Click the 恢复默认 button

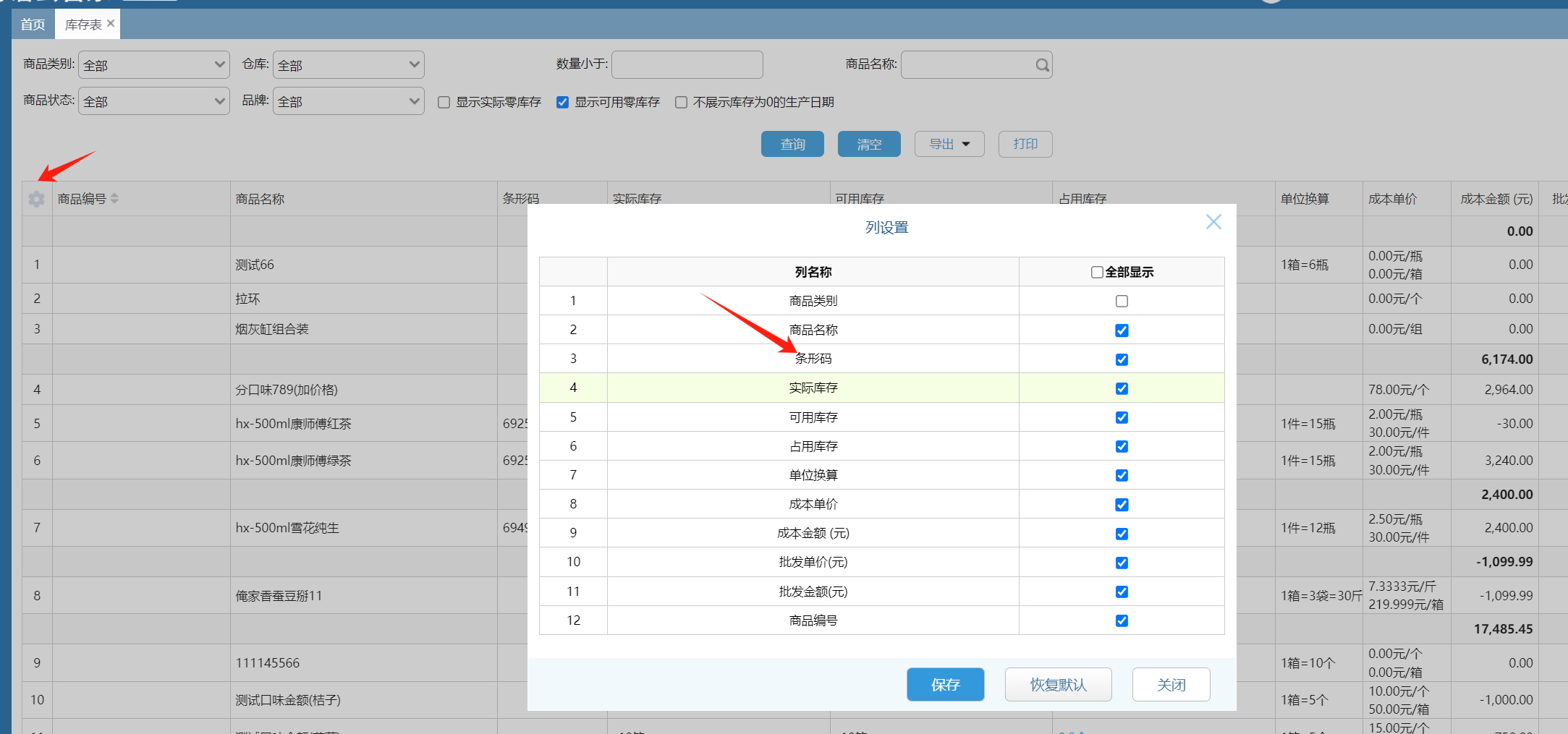click(x=1058, y=685)
